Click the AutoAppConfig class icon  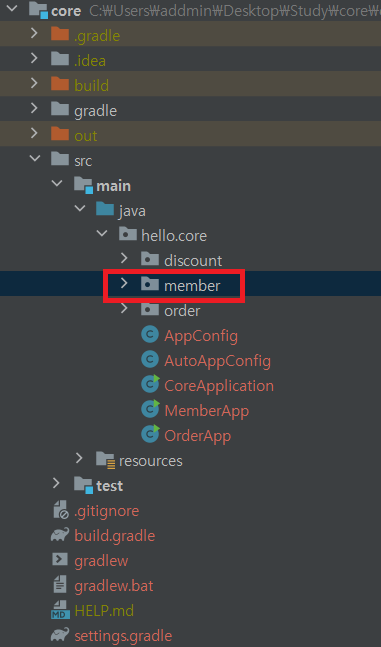click(x=150, y=359)
